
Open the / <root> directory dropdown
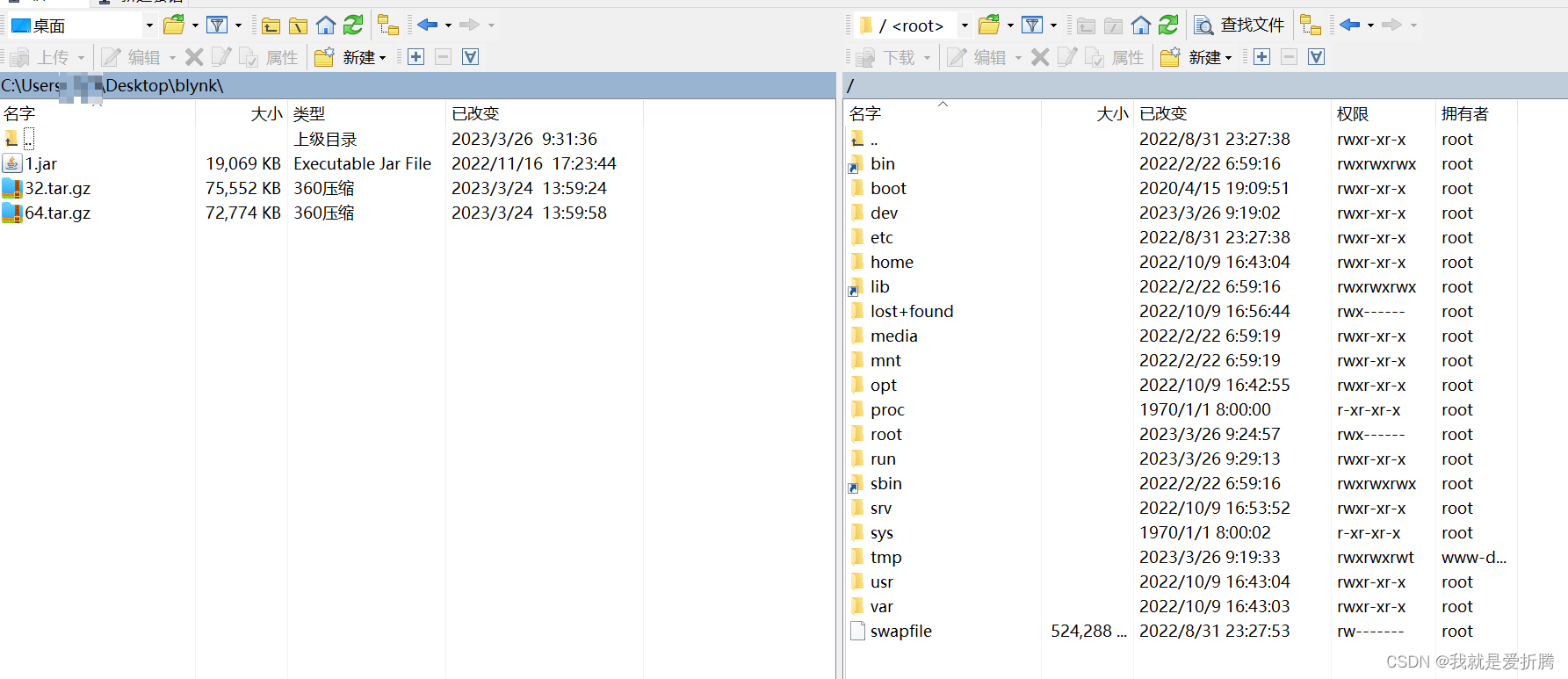click(x=965, y=25)
